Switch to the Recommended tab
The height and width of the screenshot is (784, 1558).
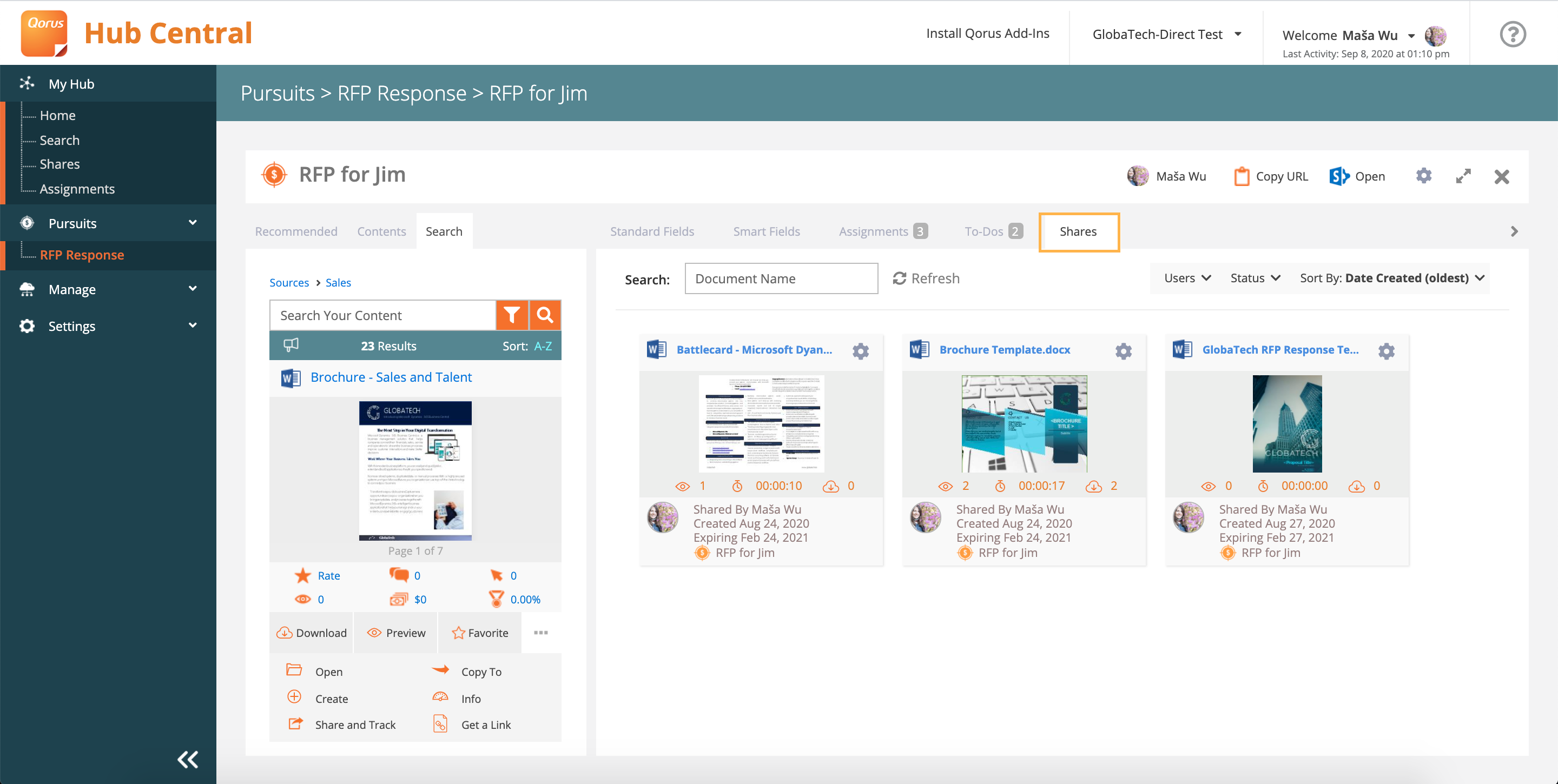pos(296,231)
